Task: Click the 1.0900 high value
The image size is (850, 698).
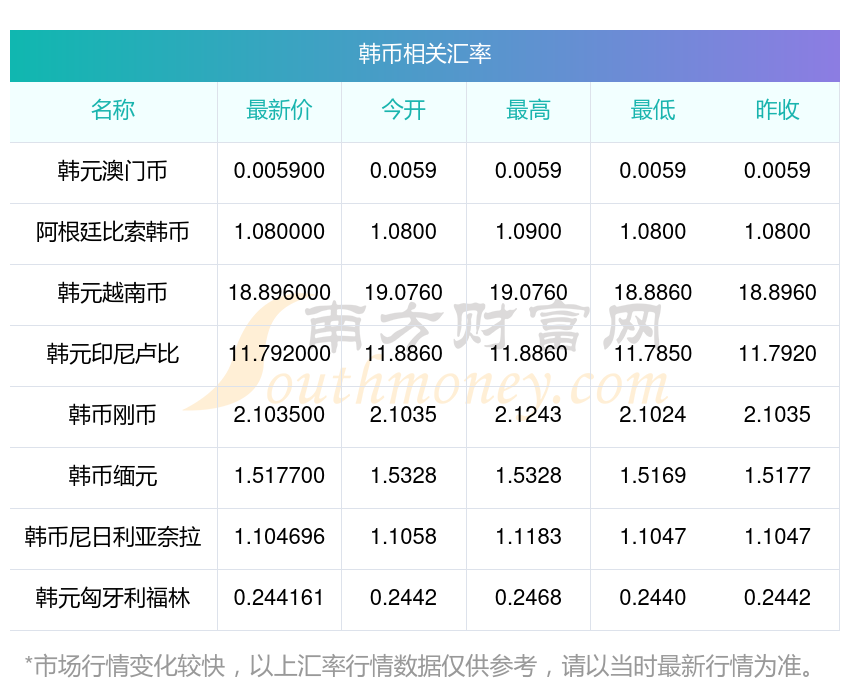Action: point(528,232)
